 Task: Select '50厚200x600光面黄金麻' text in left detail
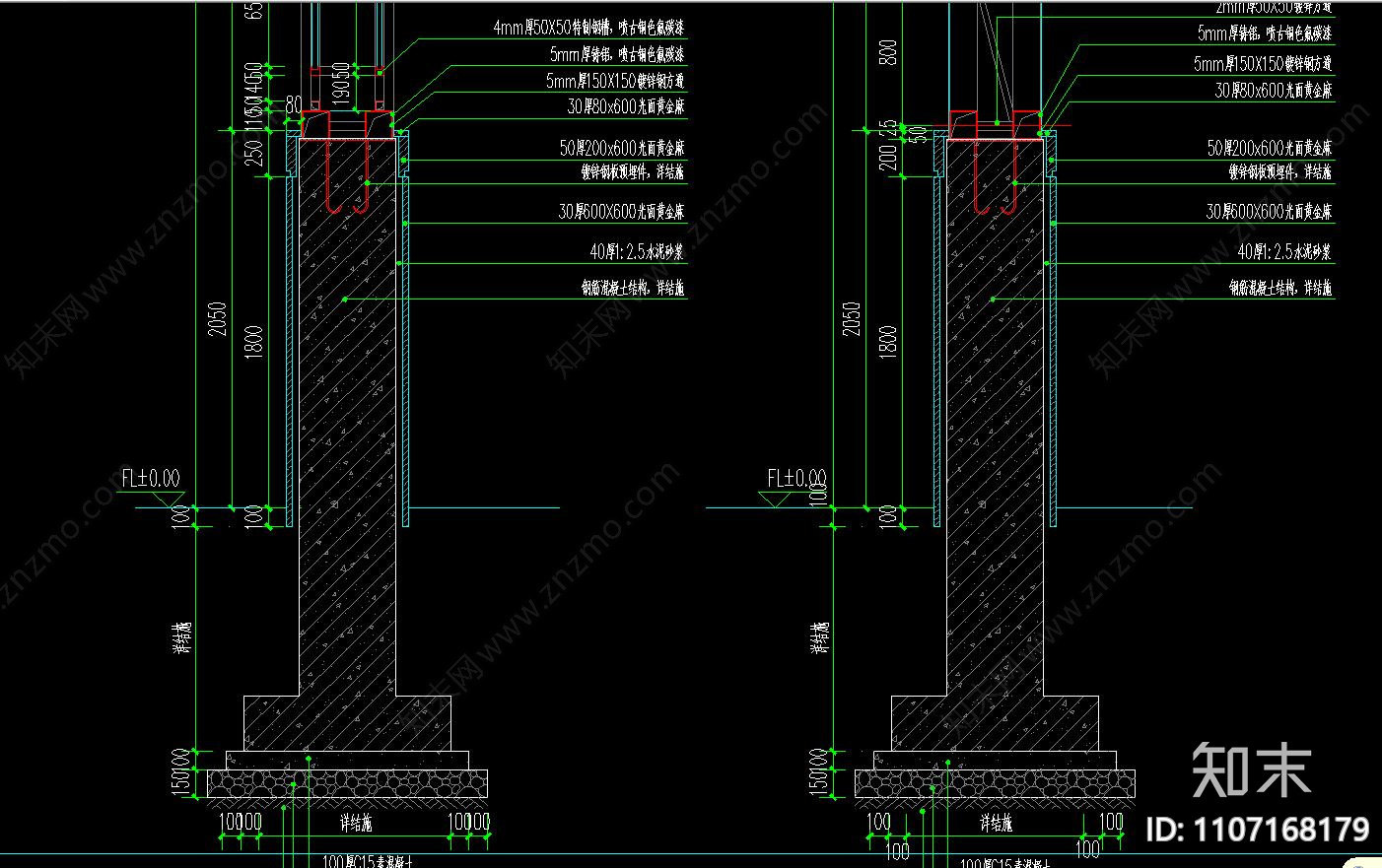(622, 148)
